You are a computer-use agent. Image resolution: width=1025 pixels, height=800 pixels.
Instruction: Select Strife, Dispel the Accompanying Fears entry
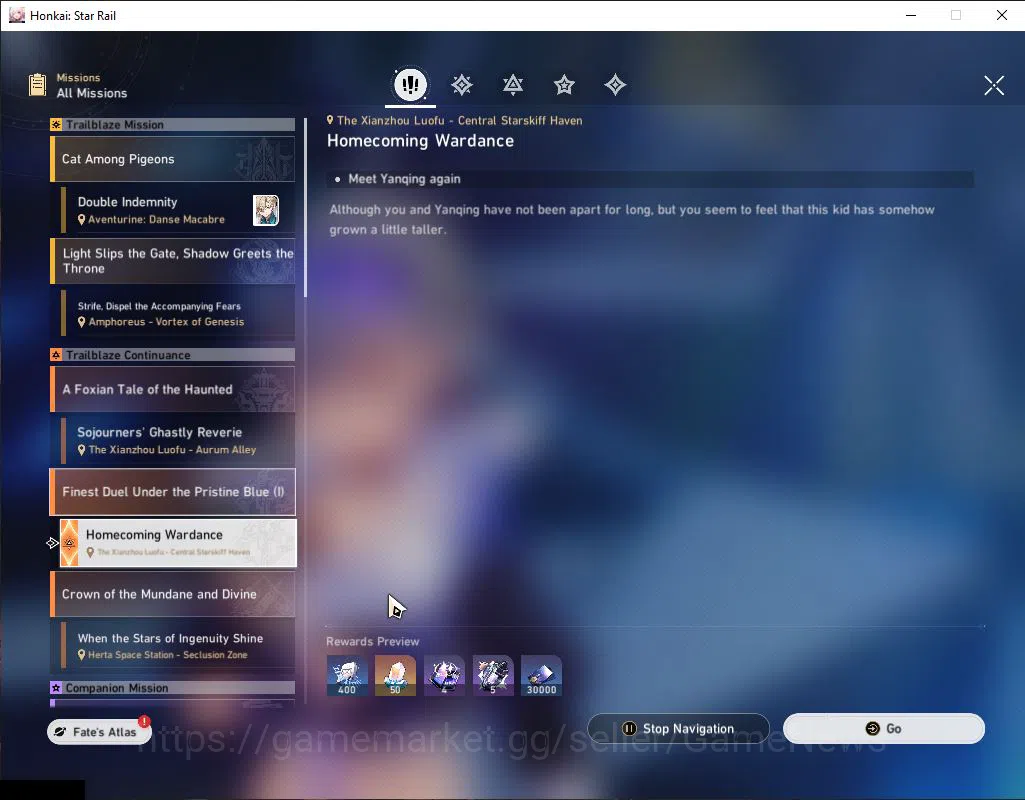click(x=178, y=314)
